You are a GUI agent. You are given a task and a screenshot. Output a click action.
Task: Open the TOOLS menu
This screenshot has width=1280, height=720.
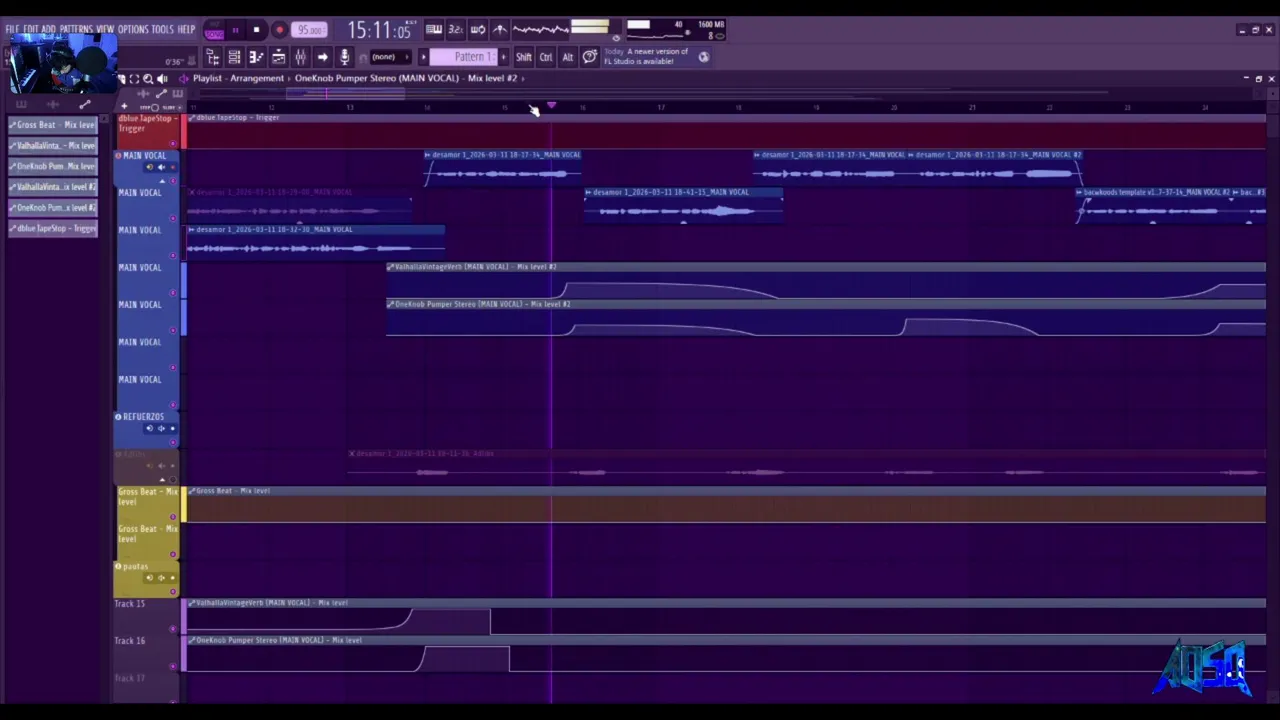click(x=162, y=29)
